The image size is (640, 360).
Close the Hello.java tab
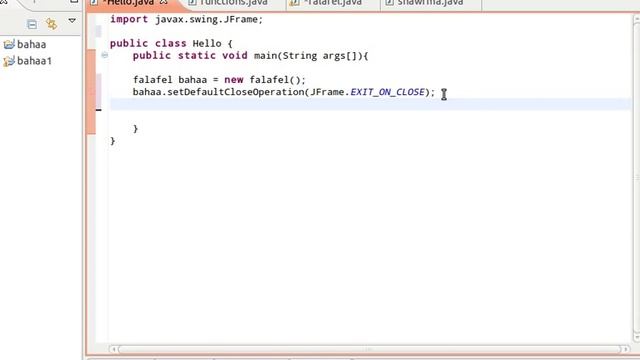point(164,2)
